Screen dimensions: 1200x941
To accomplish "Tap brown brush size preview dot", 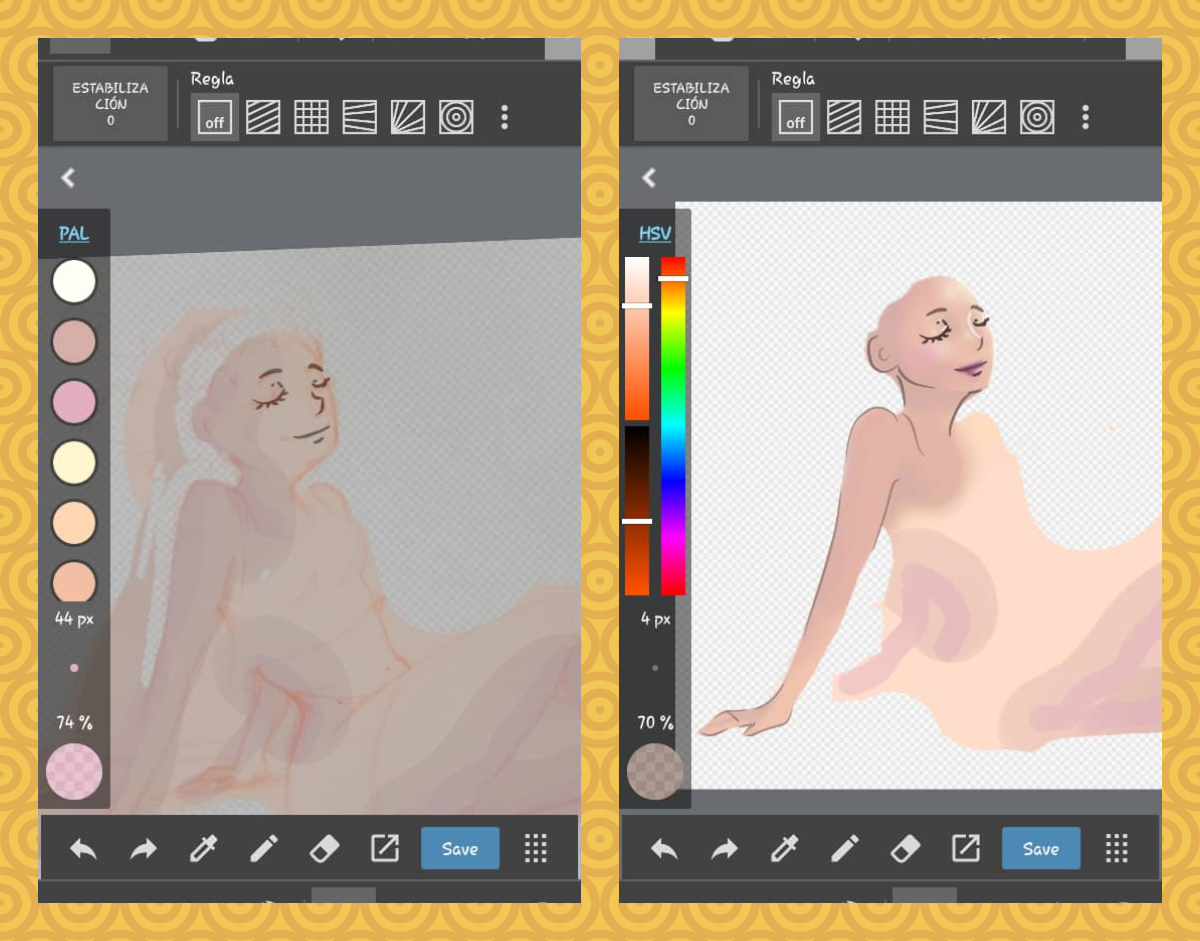I will (655, 668).
